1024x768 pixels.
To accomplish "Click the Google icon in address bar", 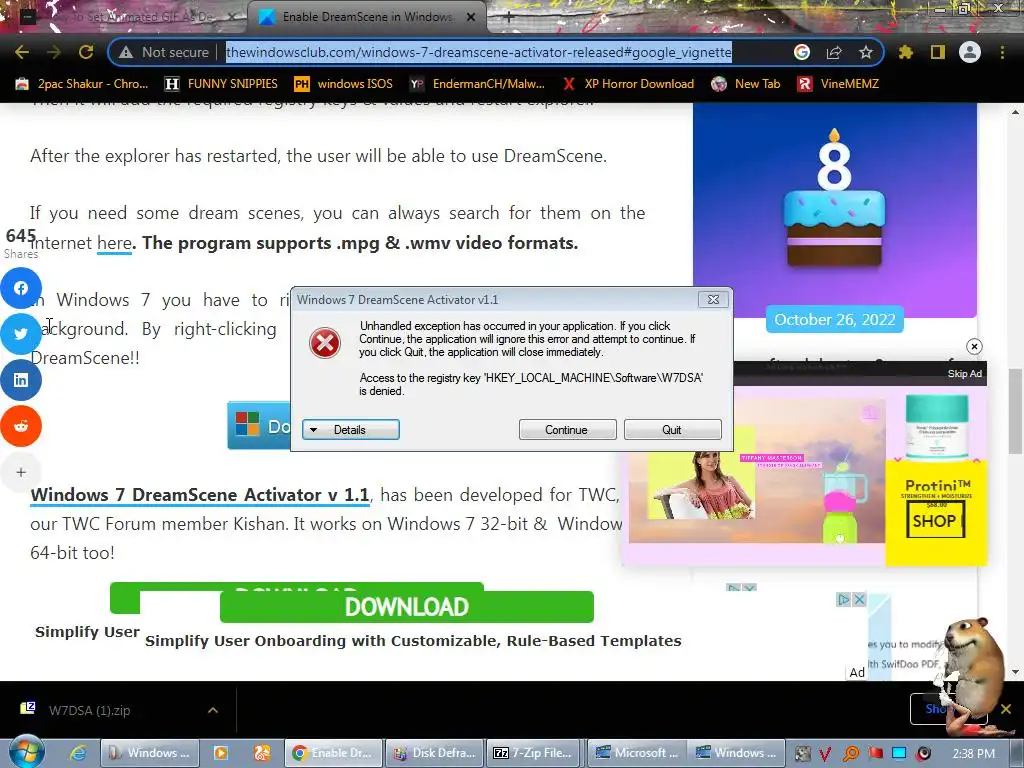I will click(802, 52).
